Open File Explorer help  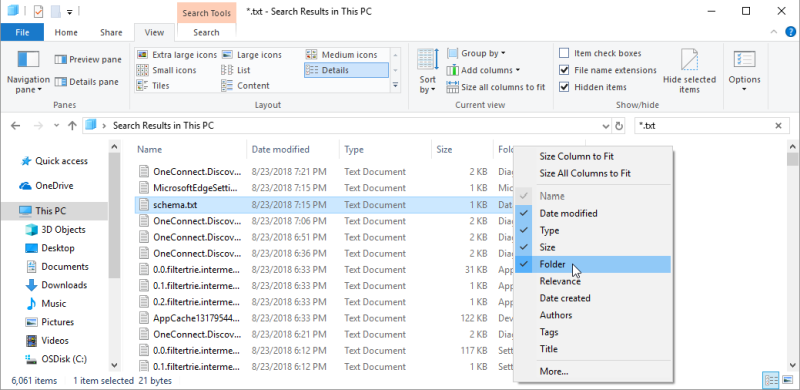[x=789, y=32]
